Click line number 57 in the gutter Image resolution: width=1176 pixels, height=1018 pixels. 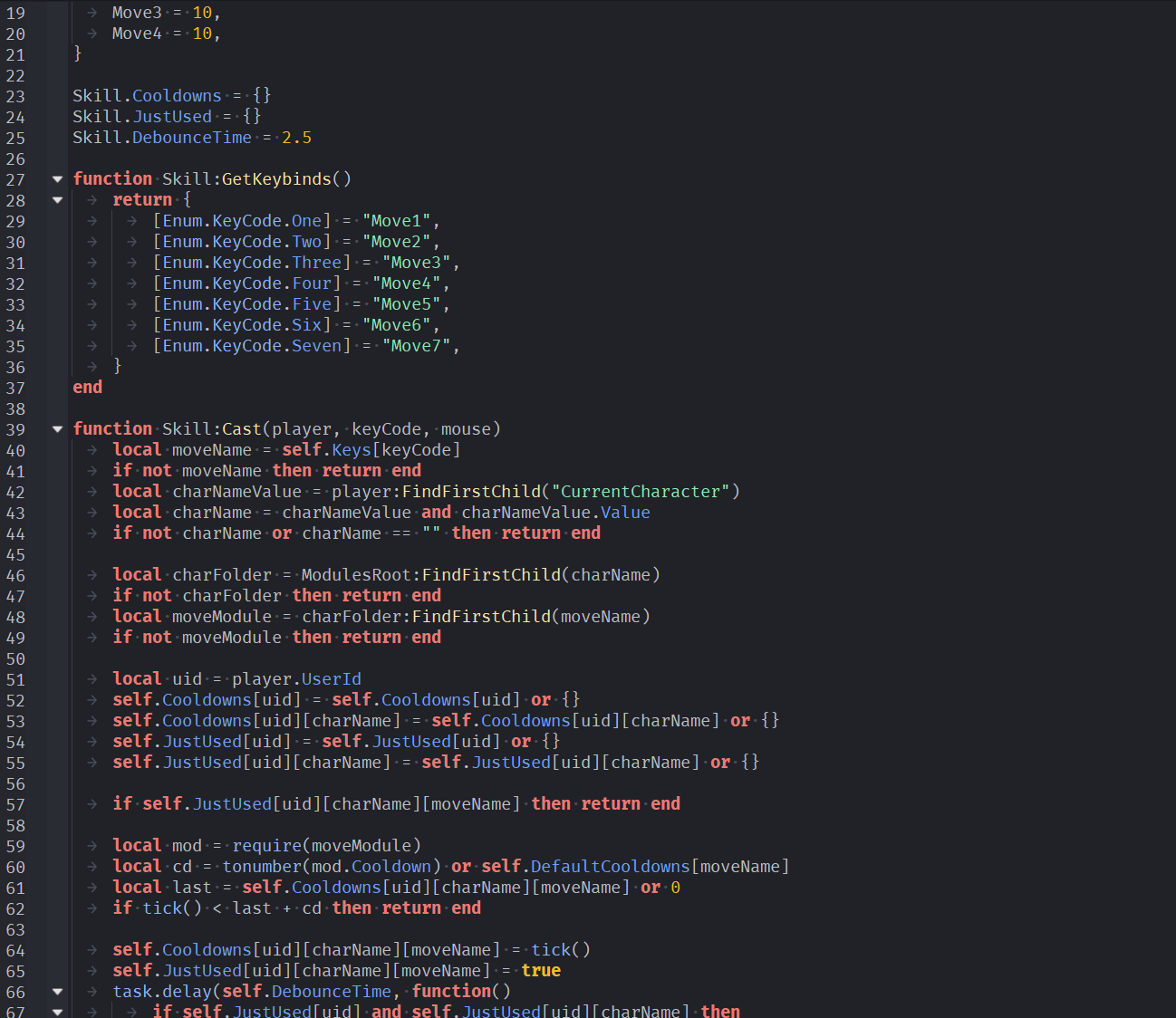(15, 805)
